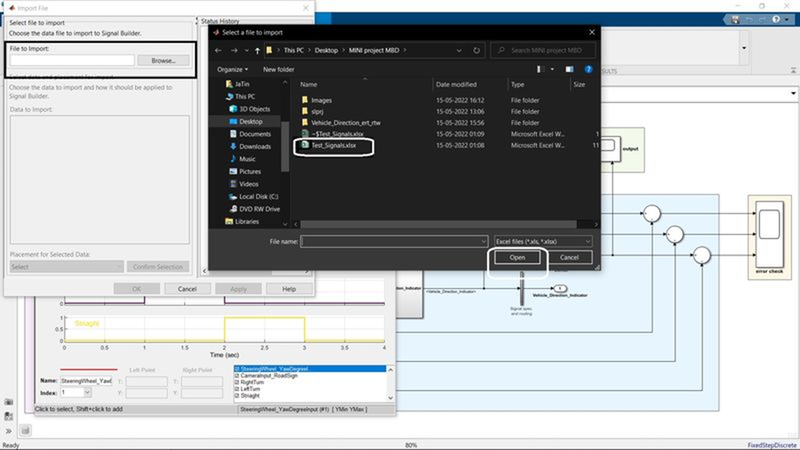Viewport: 800px width, 450px height.
Task: Toggle LeftTurn signal checkbox
Action: (237, 389)
